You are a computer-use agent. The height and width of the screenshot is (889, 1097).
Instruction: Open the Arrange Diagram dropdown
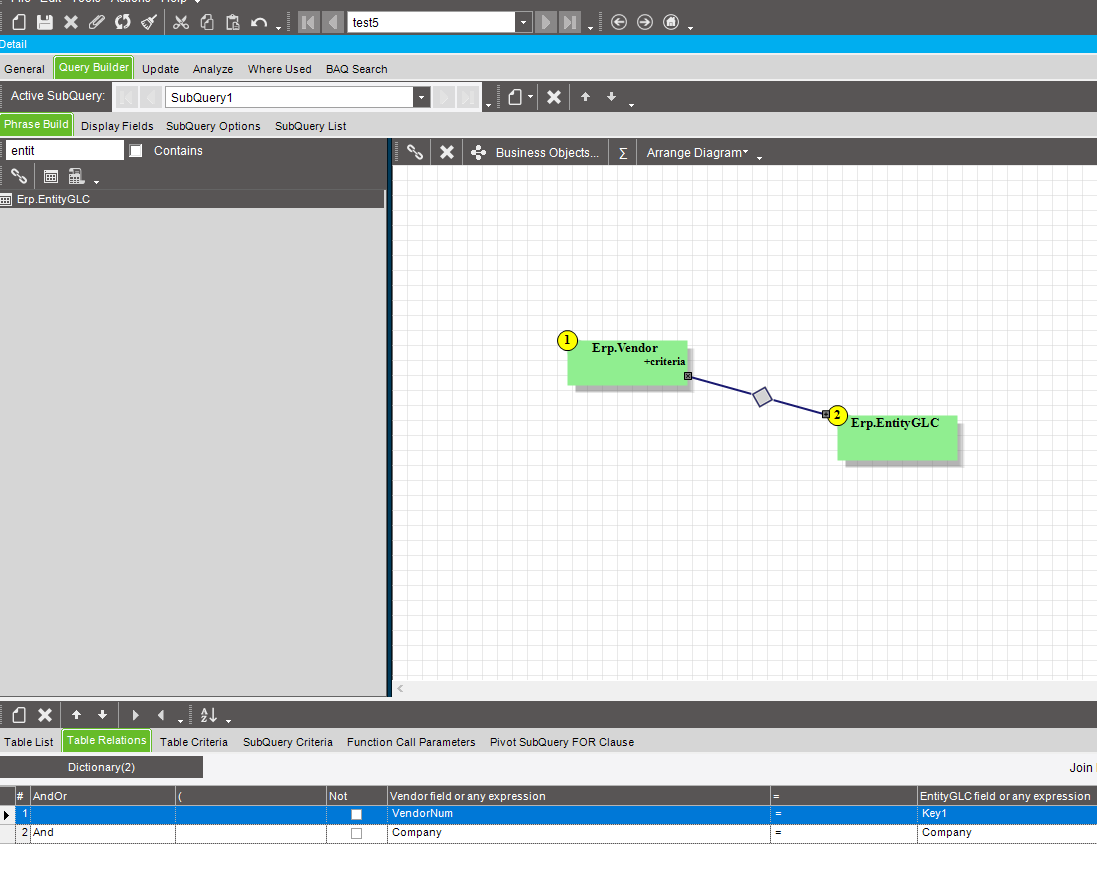click(x=697, y=152)
